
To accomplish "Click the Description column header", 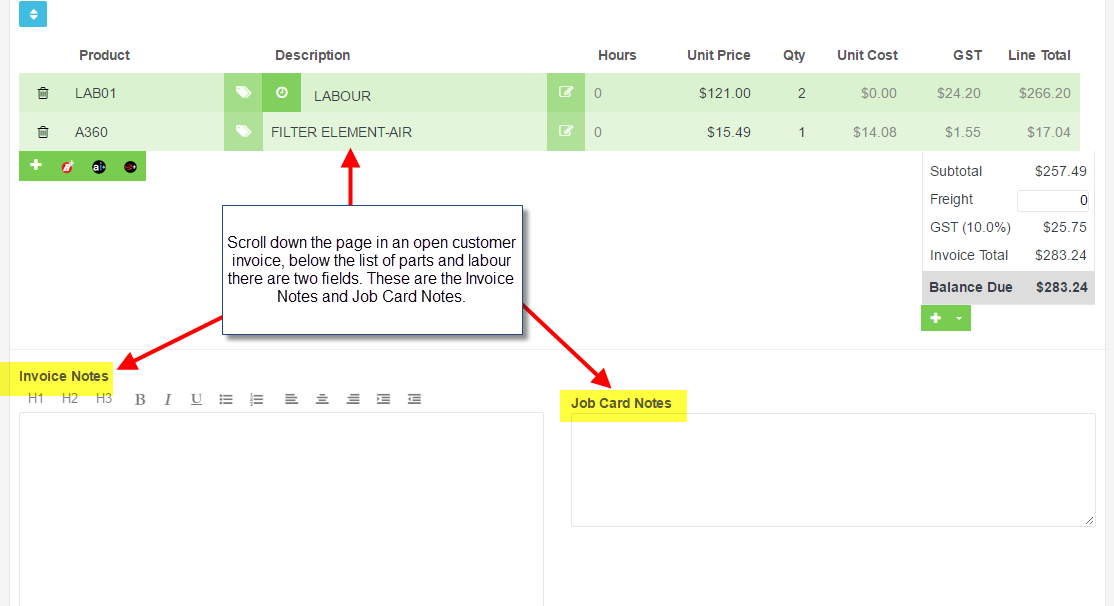I will (313, 55).
